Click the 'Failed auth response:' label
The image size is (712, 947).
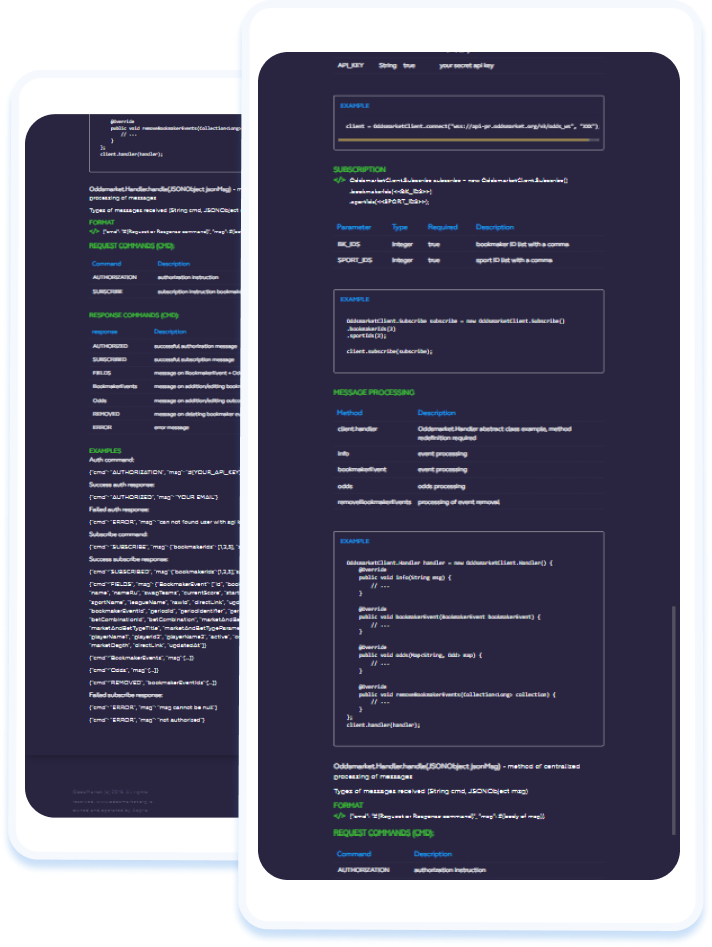coord(119,509)
